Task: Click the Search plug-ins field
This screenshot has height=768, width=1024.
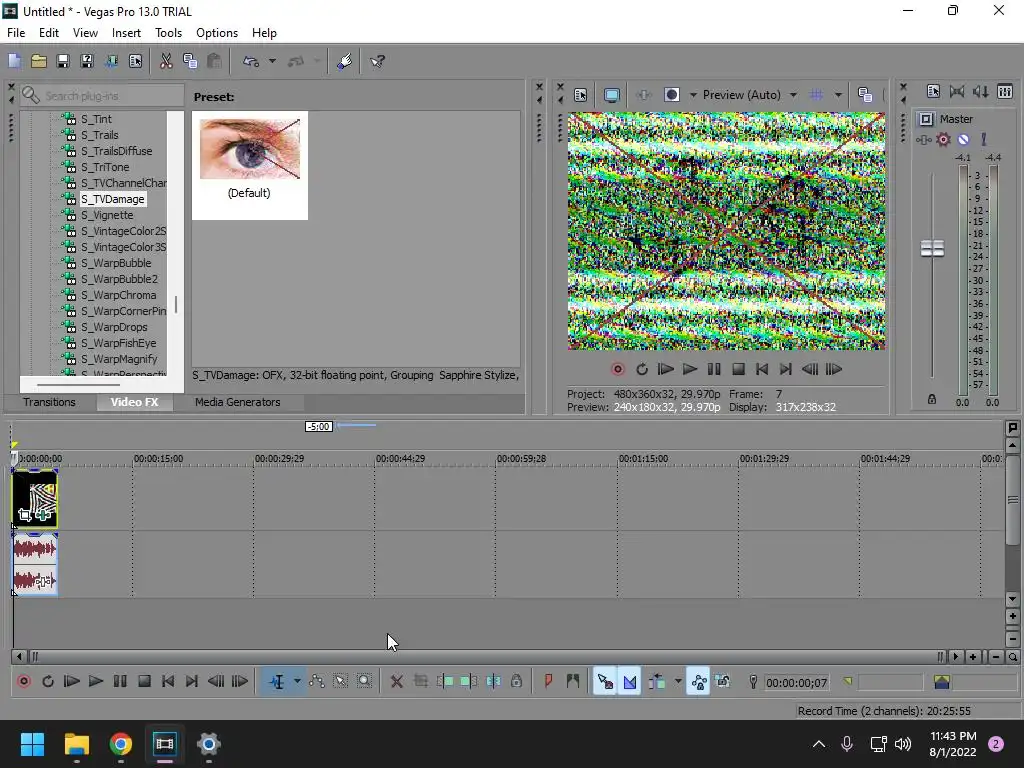Action: (102, 95)
